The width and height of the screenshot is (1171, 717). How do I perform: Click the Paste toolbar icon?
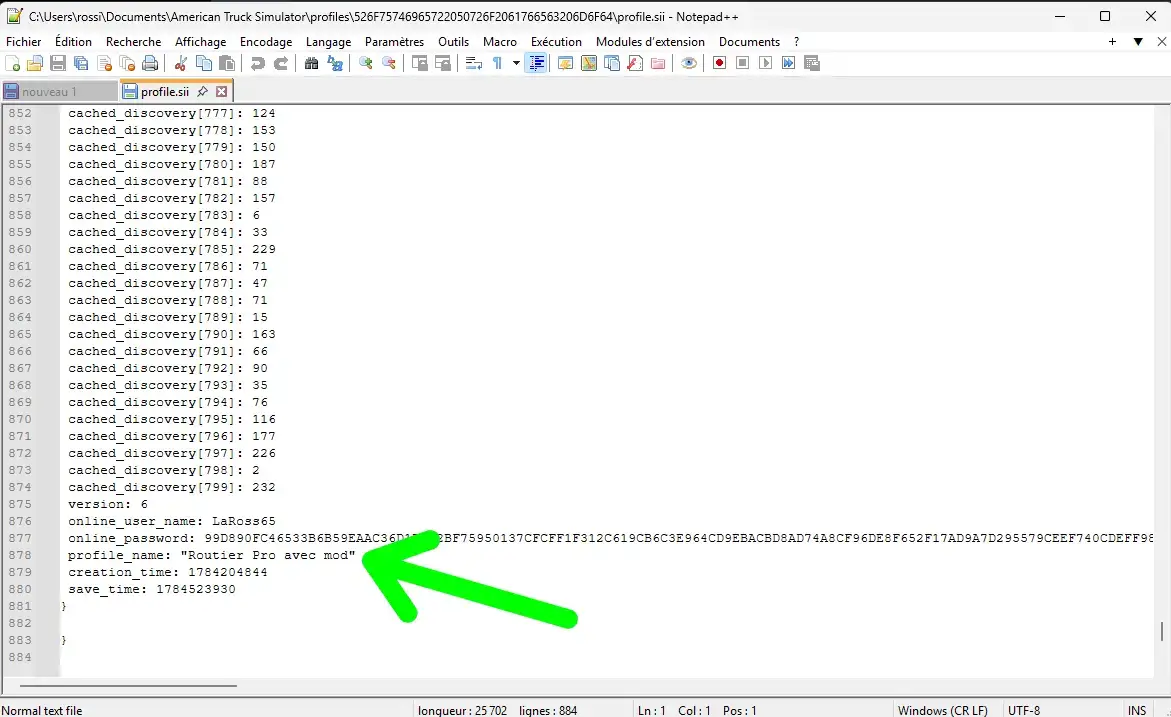click(226, 63)
